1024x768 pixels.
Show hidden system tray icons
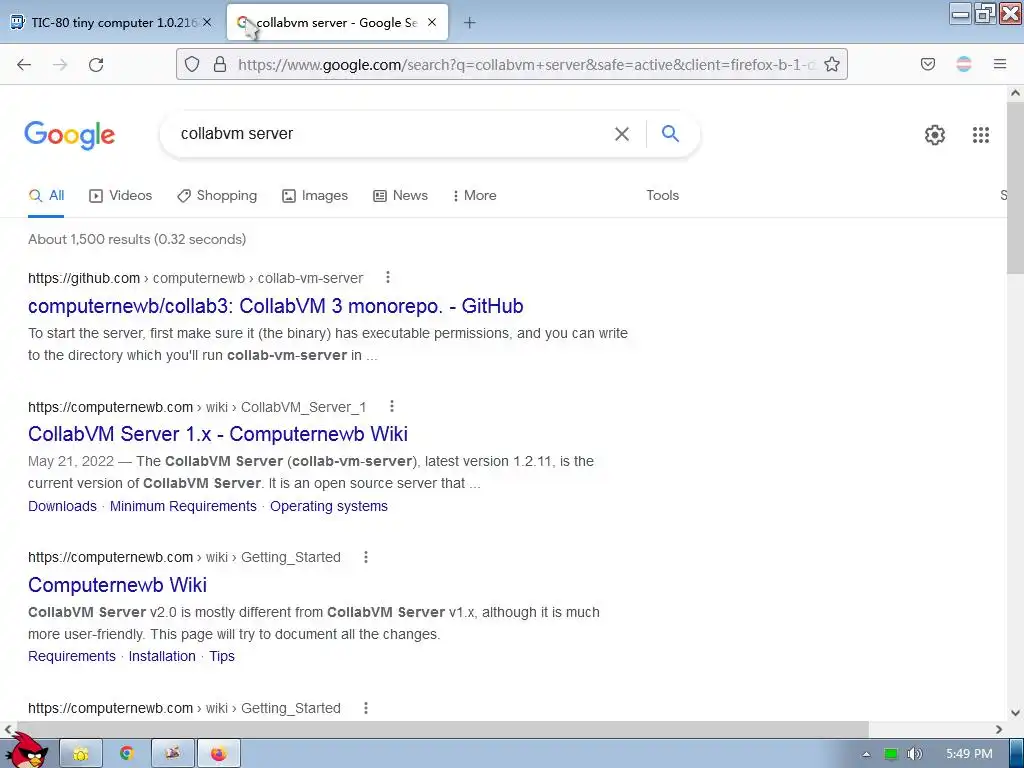[866, 754]
